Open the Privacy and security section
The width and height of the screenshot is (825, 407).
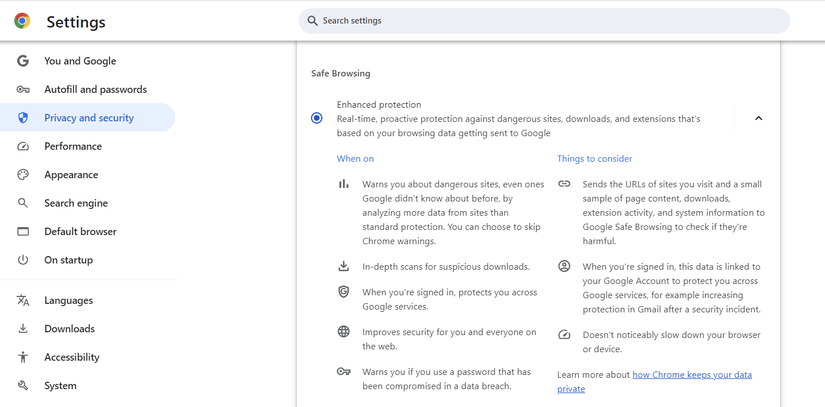point(89,118)
